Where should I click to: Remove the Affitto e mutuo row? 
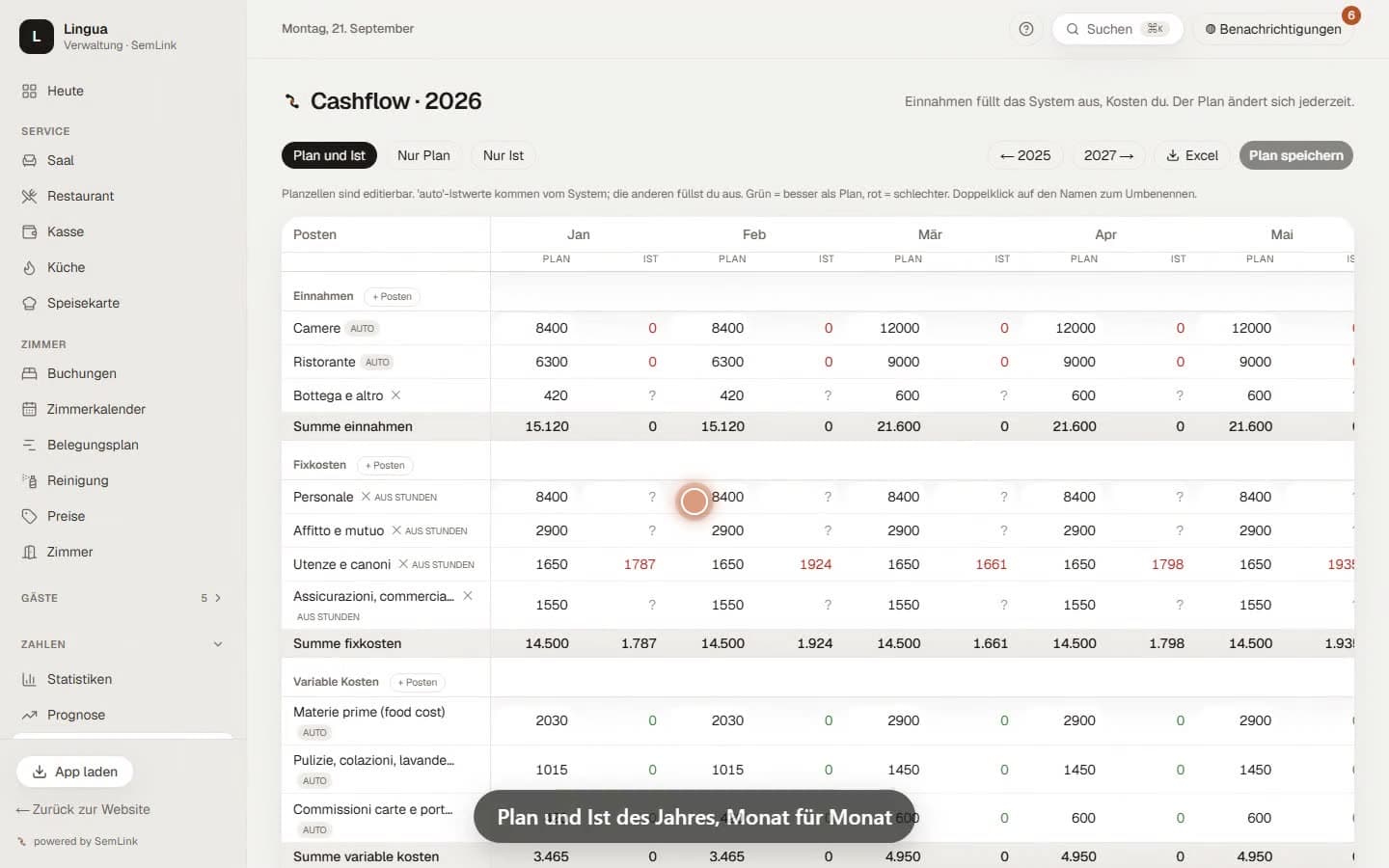(x=396, y=530)
